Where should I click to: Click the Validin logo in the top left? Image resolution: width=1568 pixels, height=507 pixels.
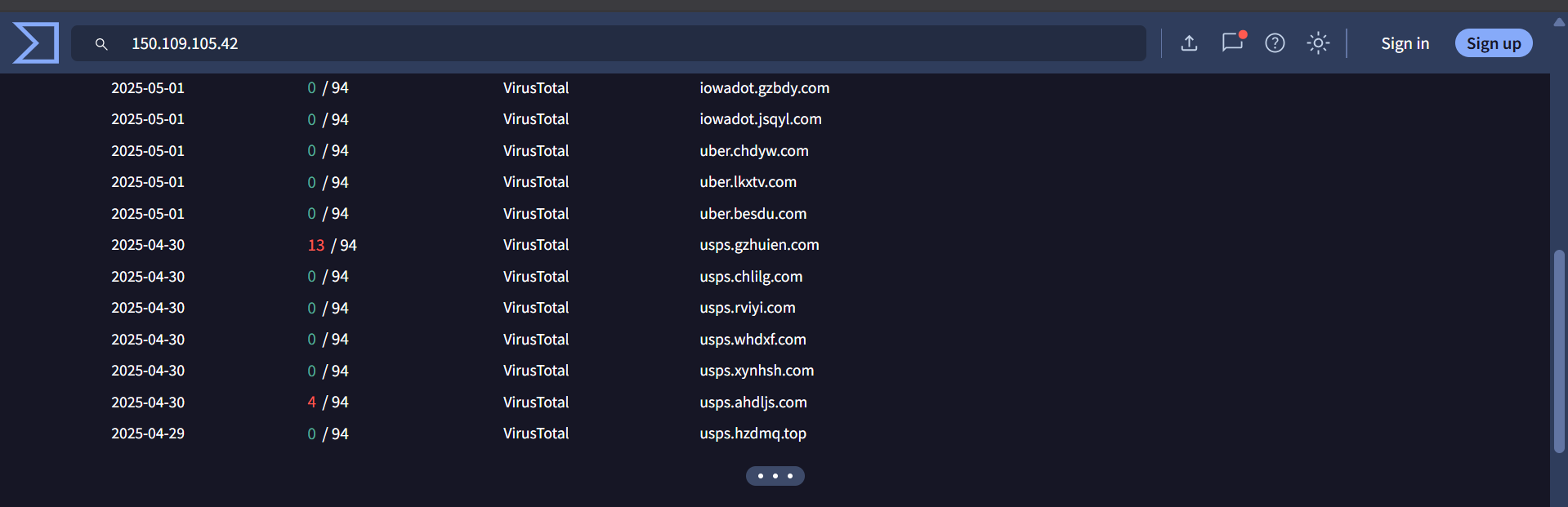[36, 42]
